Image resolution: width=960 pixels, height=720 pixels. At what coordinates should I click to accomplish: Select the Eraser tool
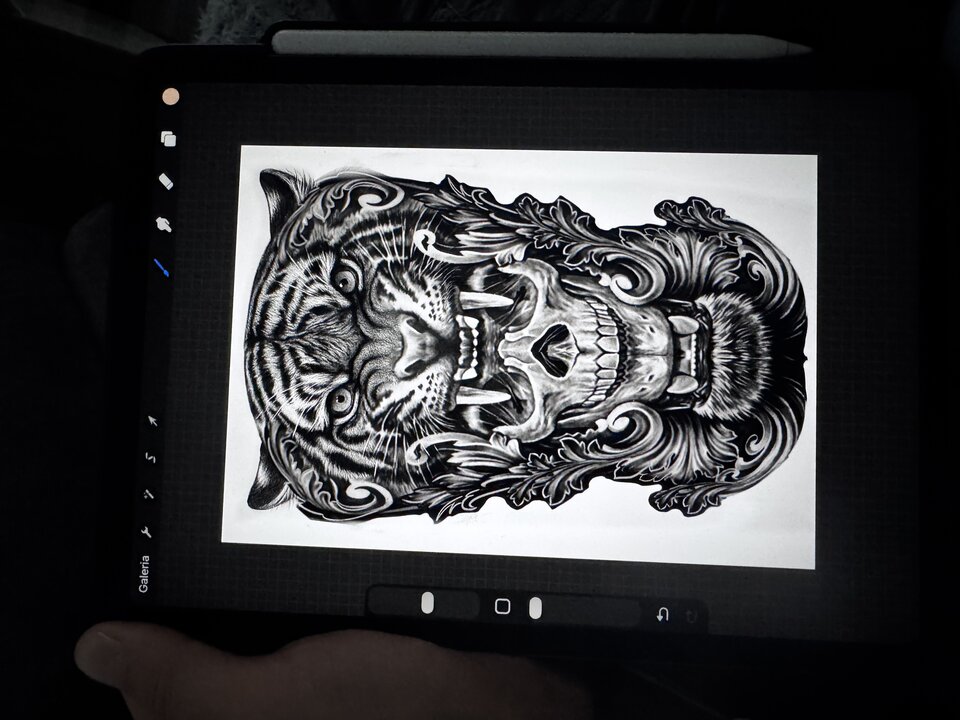tap(166, 181)
